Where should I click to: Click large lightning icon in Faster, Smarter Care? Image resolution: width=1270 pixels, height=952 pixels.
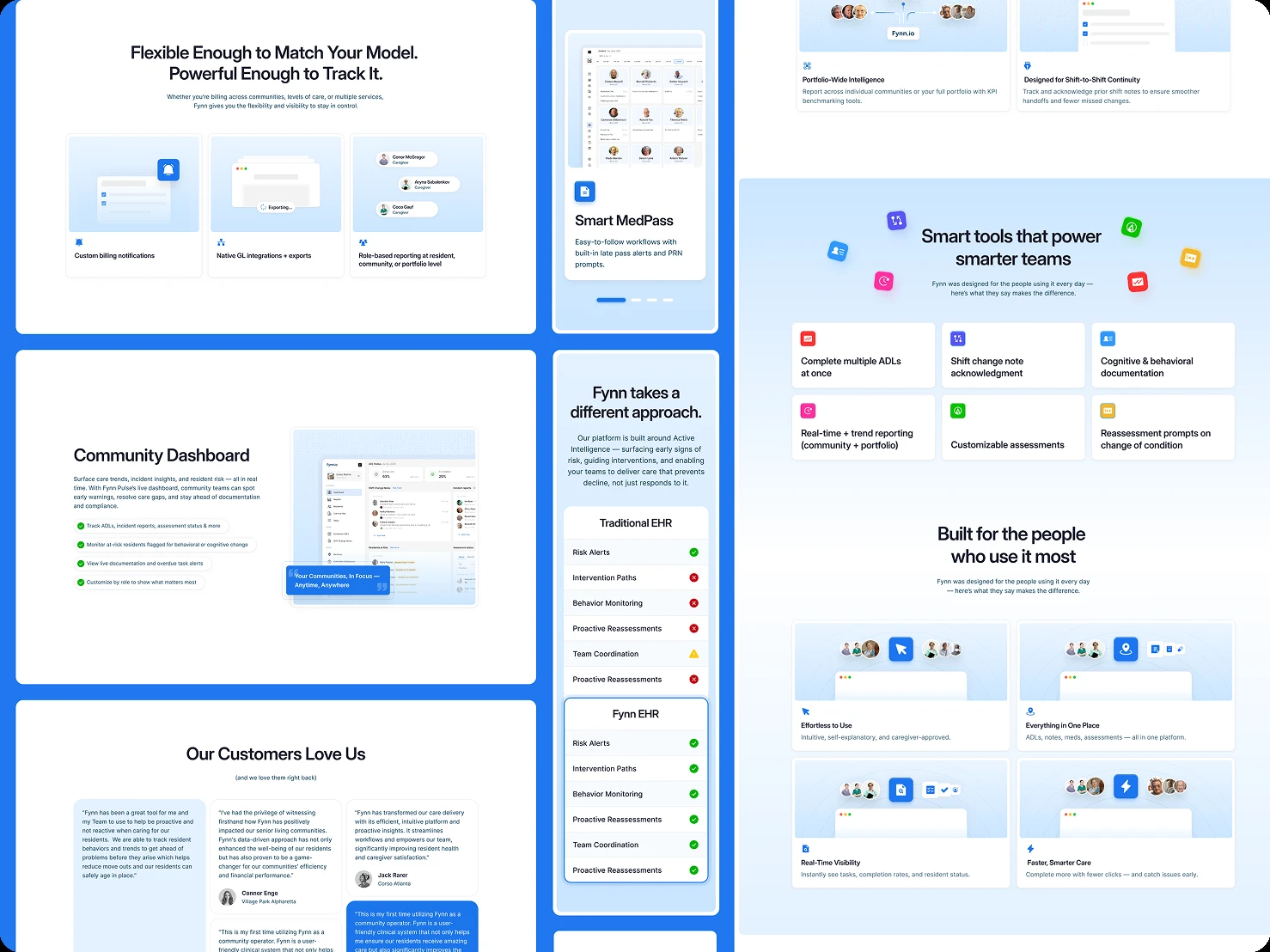(1126, 786)
